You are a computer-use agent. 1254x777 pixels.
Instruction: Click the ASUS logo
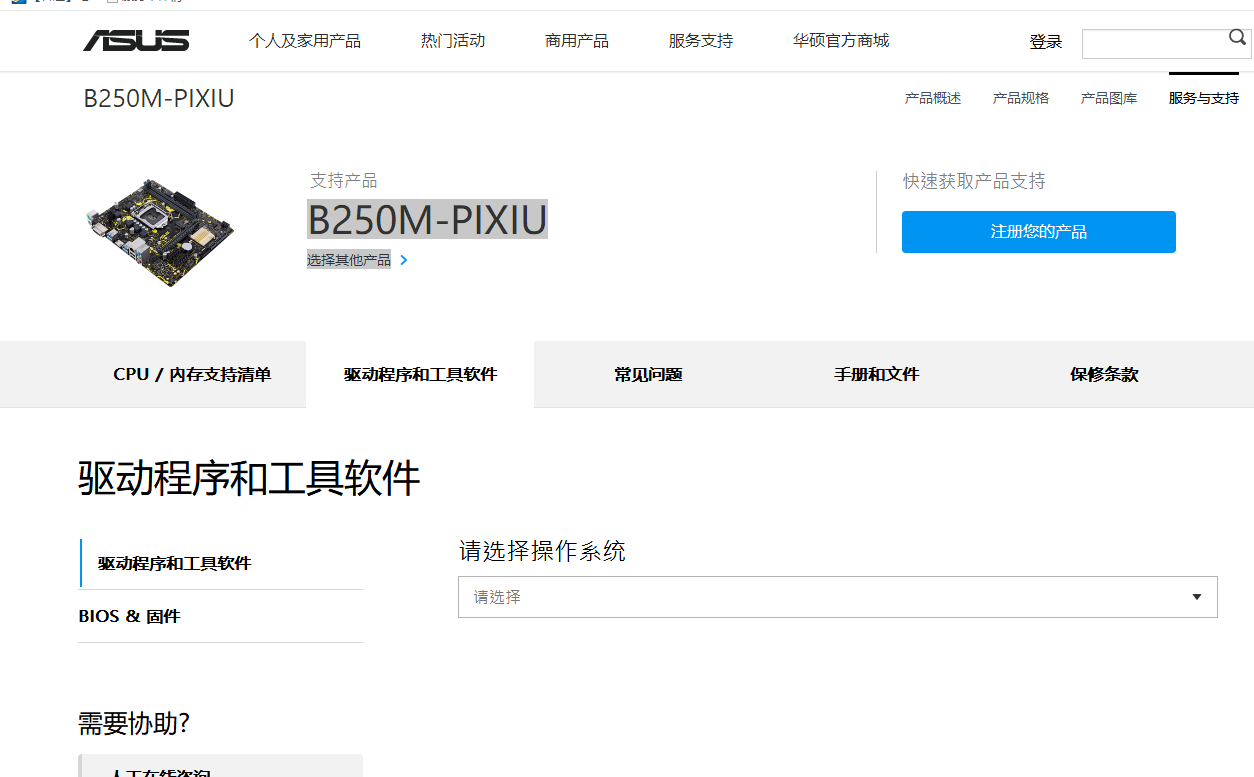point(136,41)
